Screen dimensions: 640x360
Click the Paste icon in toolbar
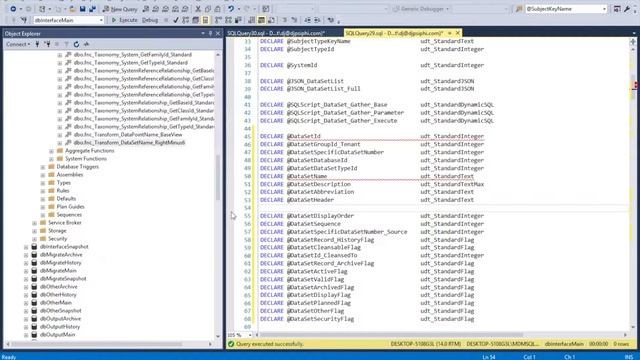(218, 9)
